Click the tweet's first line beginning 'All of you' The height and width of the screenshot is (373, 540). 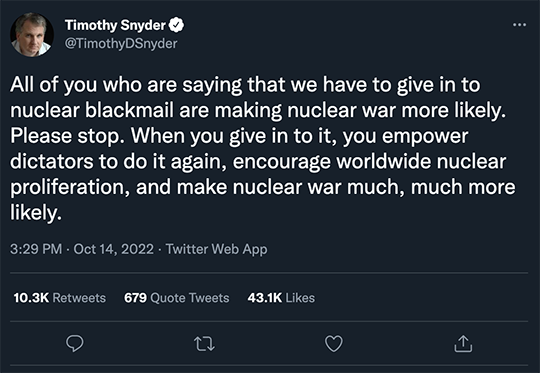[245, 85]
